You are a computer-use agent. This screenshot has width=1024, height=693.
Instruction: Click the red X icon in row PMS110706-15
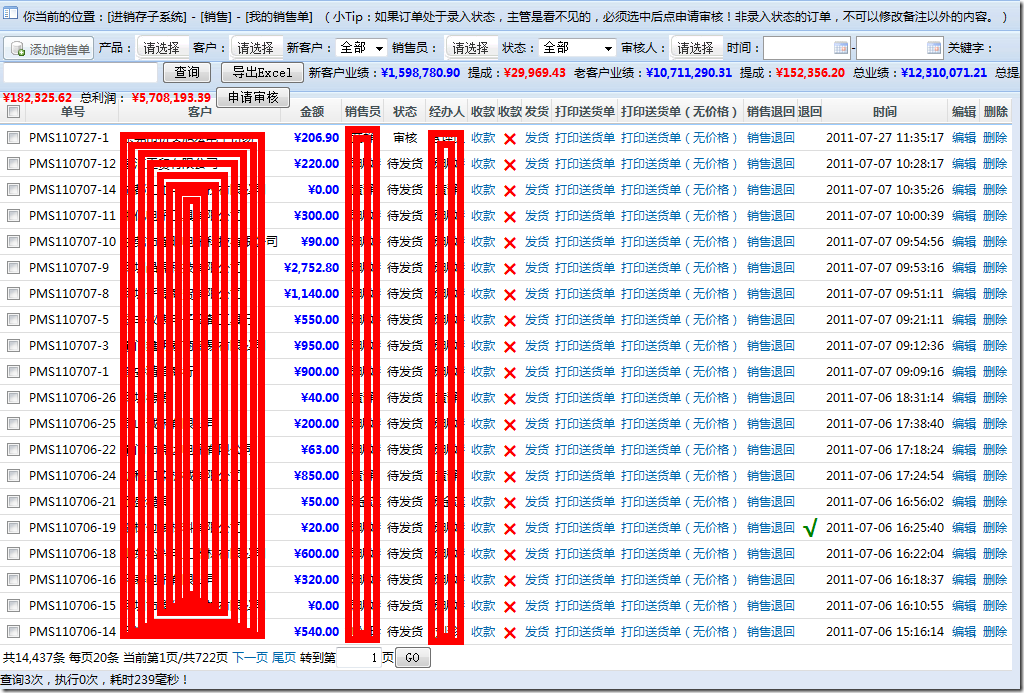(x=510, y=606)
